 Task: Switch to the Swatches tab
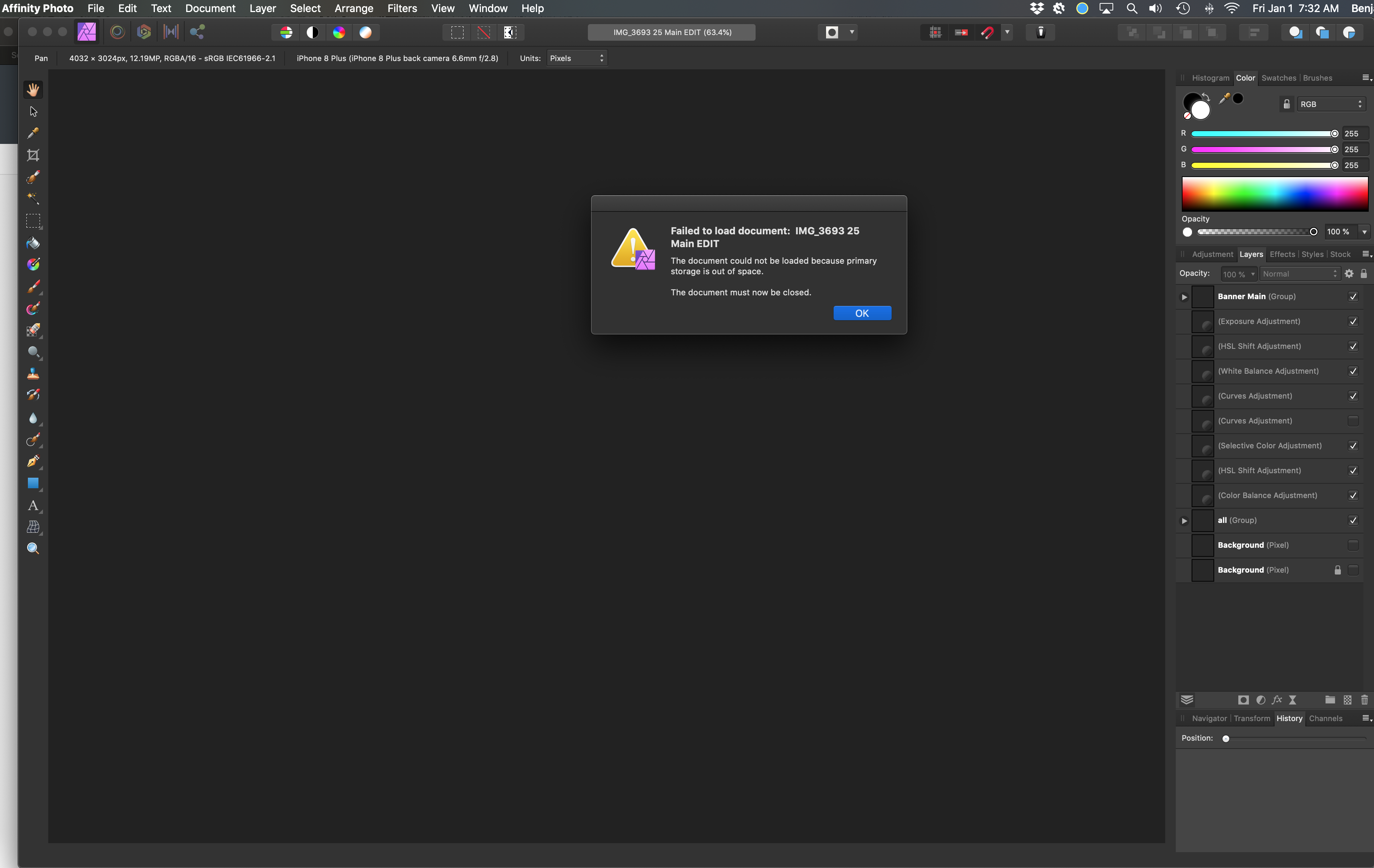pyautogui.click(x=1279, y=78)
